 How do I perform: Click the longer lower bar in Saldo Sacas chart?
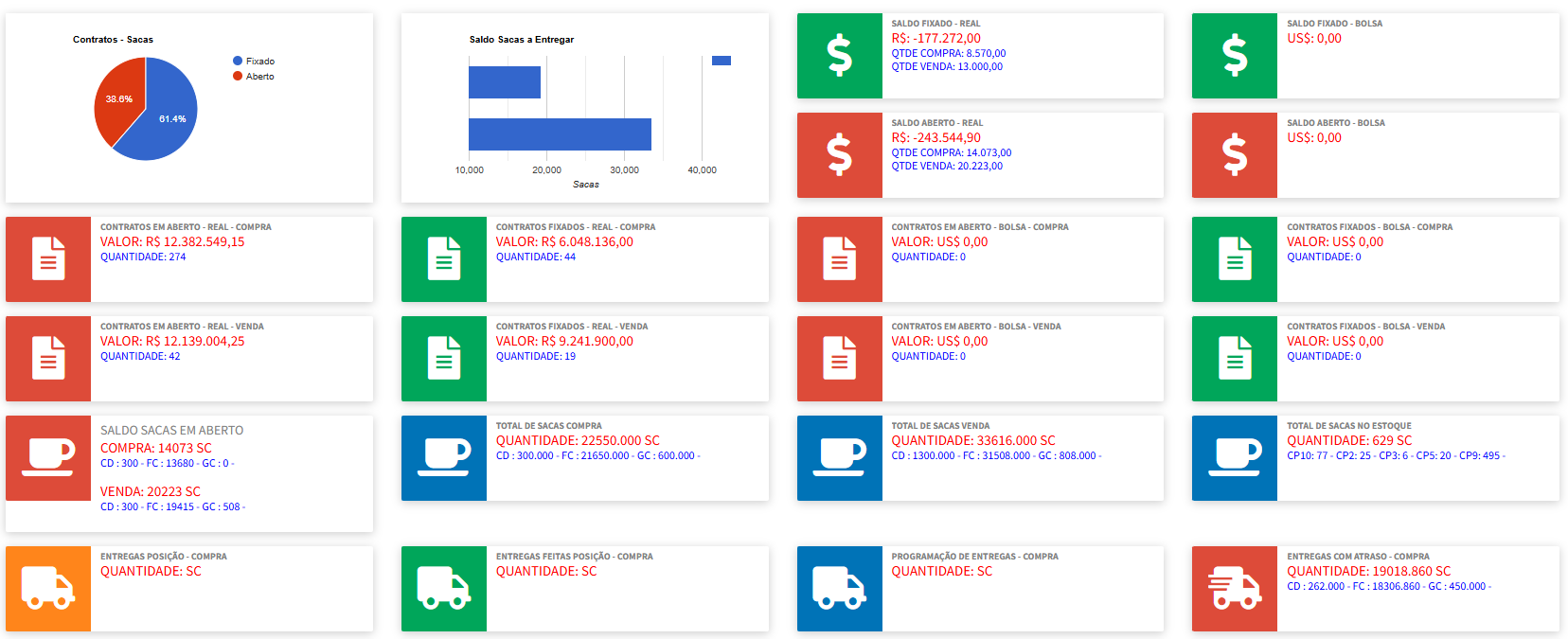click(560, 134)
